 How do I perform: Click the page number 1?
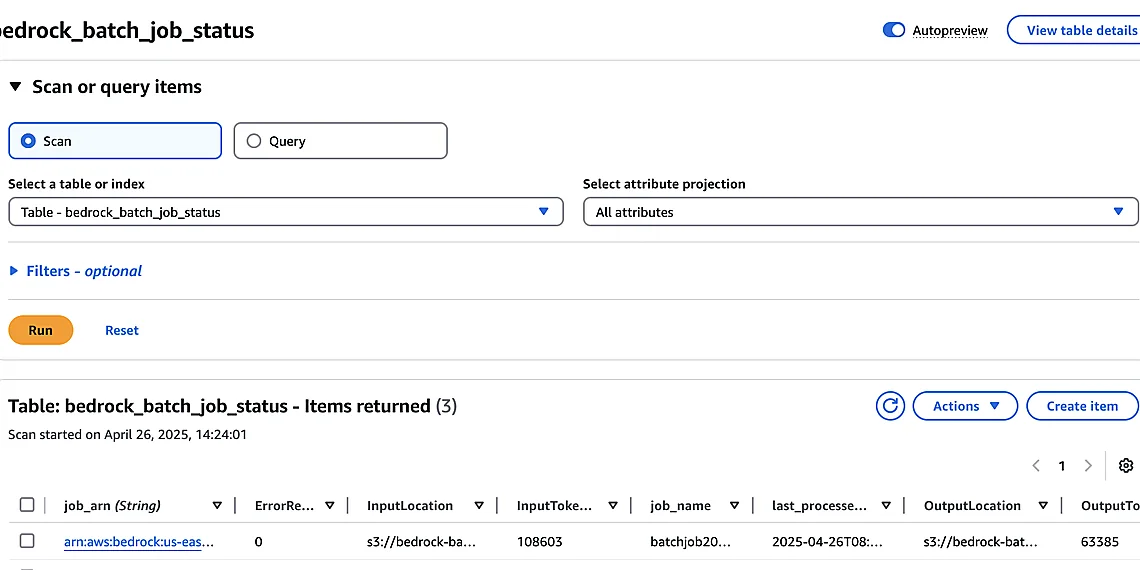(x=1061, y=466)
